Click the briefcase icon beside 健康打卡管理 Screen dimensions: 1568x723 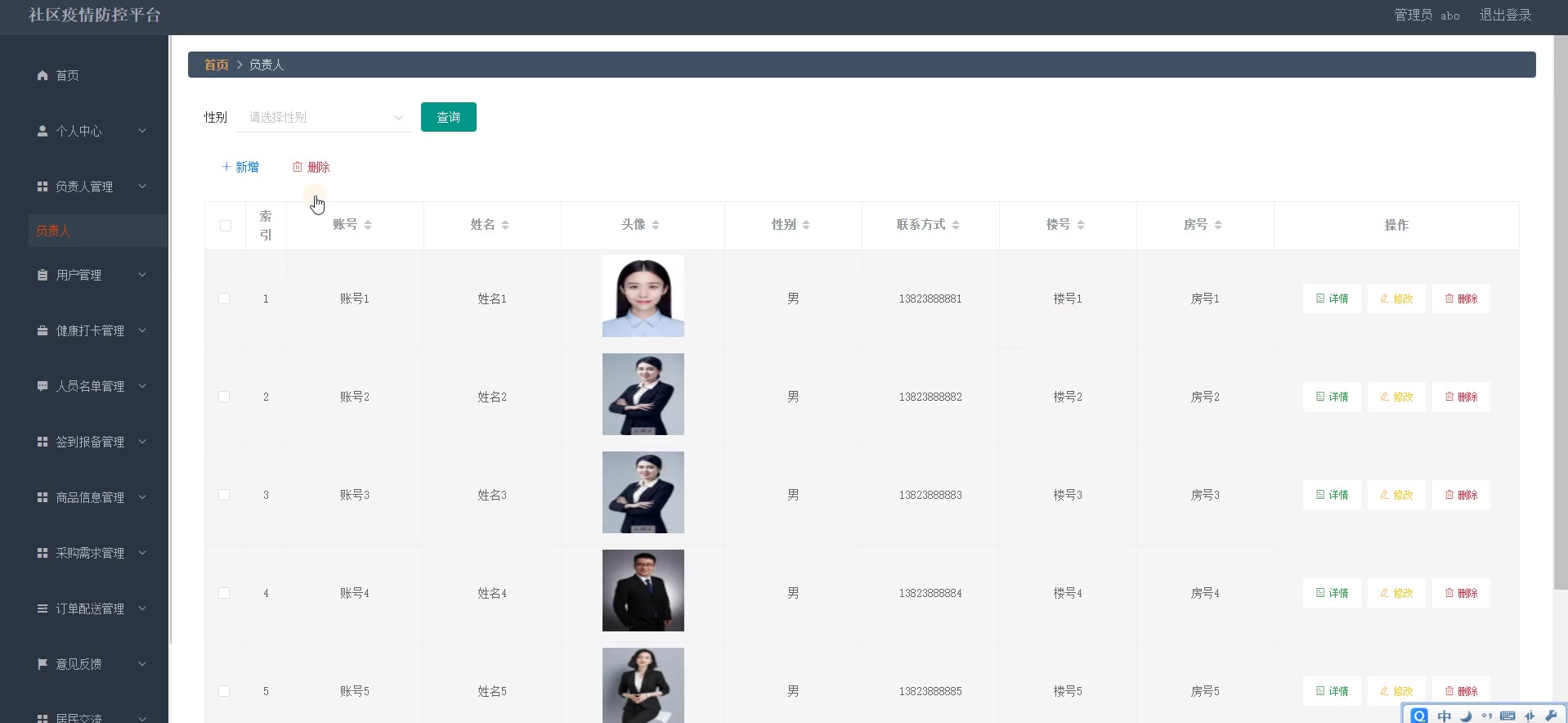(x=43, y=330)
